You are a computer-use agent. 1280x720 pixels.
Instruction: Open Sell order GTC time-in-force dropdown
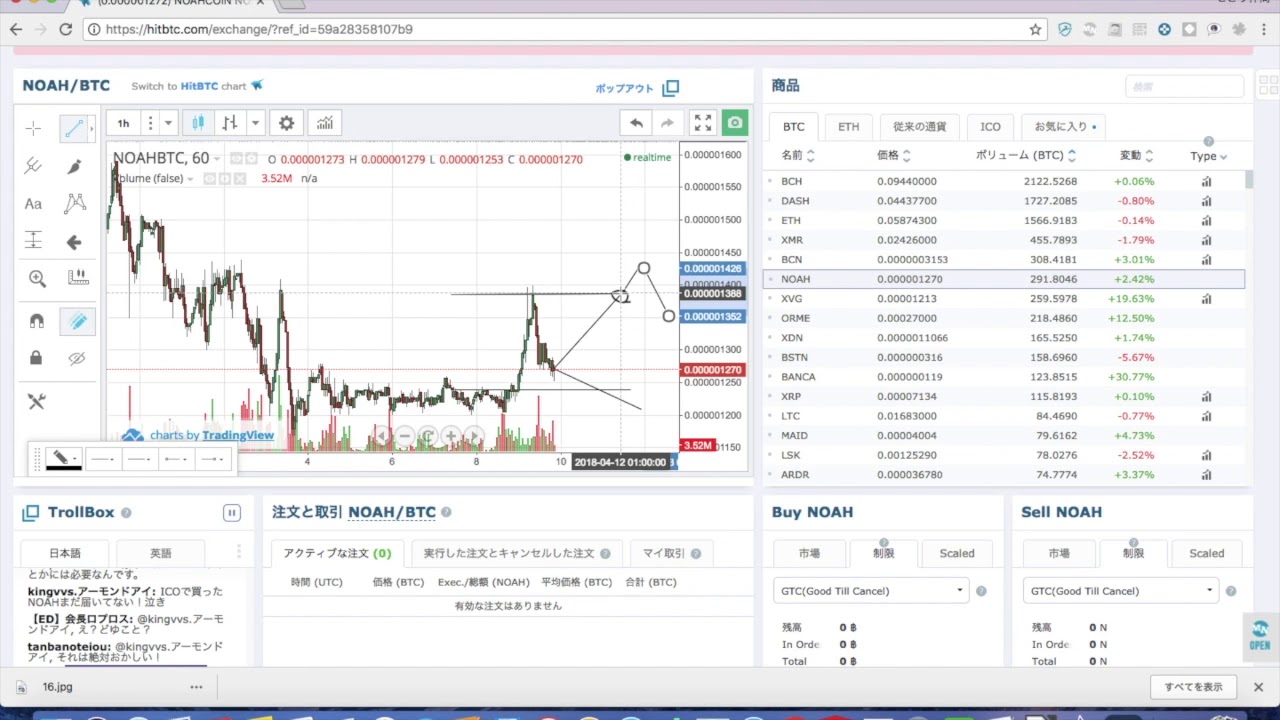(1121, 591)
